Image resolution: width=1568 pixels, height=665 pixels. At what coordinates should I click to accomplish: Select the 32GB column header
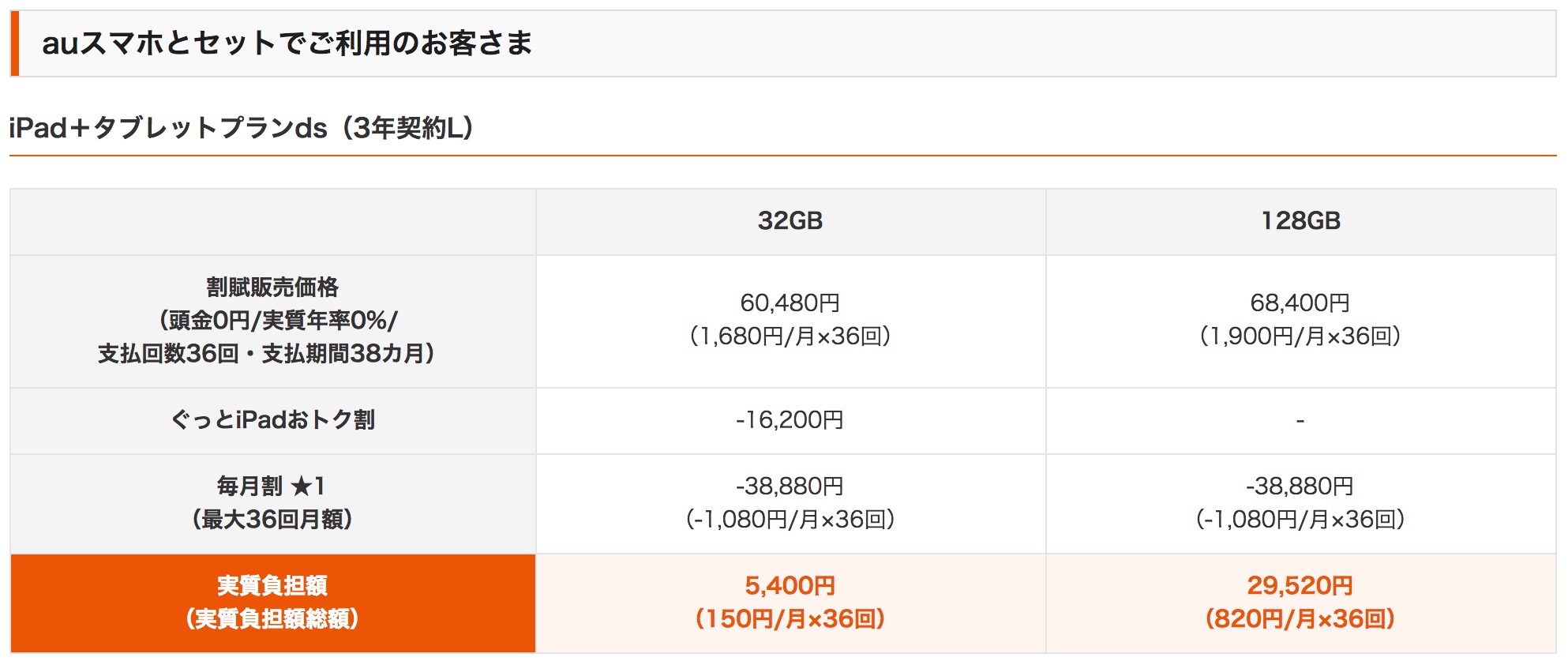coord(790,221)
